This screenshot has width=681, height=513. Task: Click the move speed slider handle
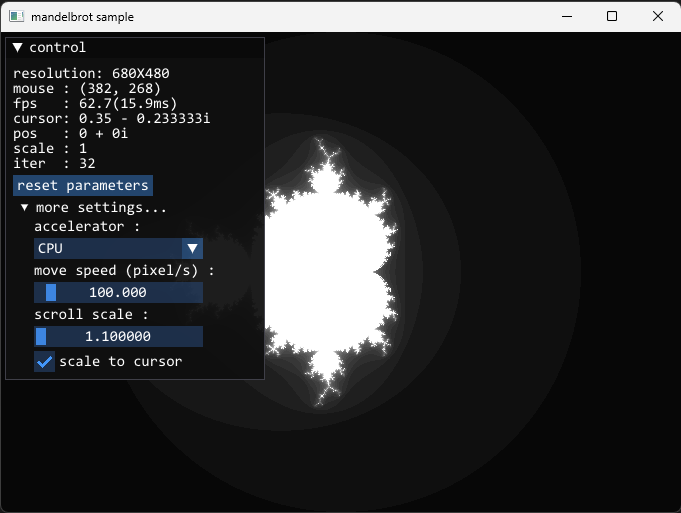coord(51,292)
